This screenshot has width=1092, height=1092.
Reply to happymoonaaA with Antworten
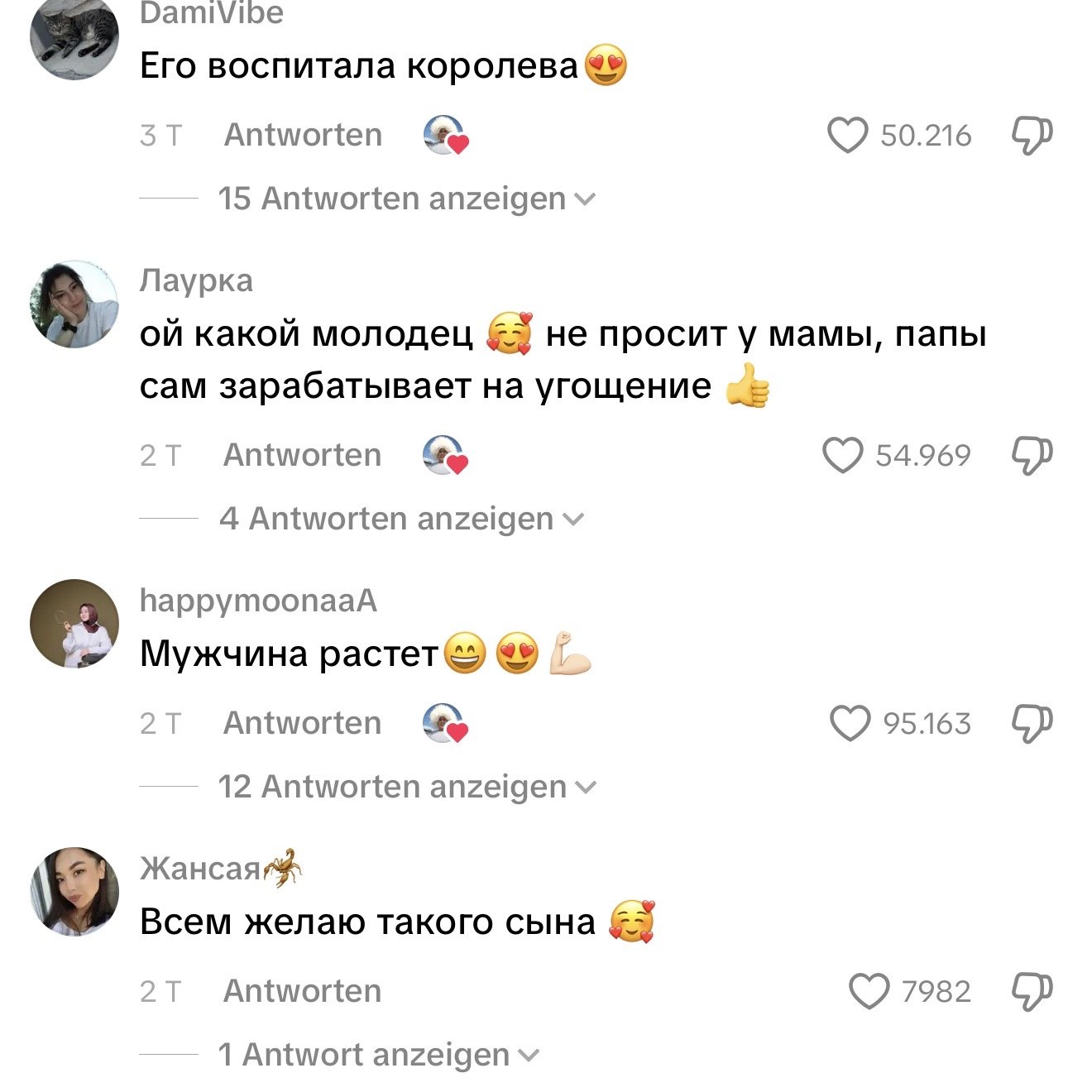[303, 723]
